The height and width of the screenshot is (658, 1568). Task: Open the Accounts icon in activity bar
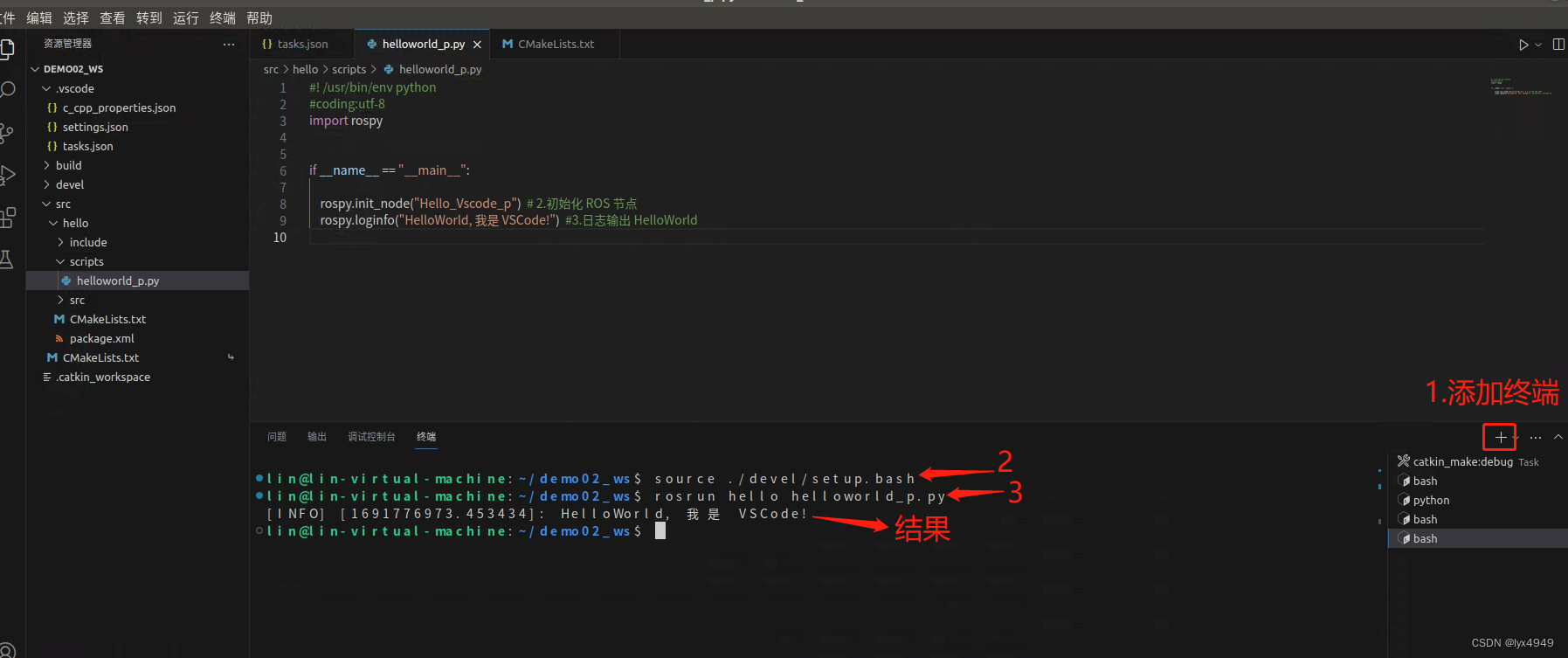coord(7,649)
